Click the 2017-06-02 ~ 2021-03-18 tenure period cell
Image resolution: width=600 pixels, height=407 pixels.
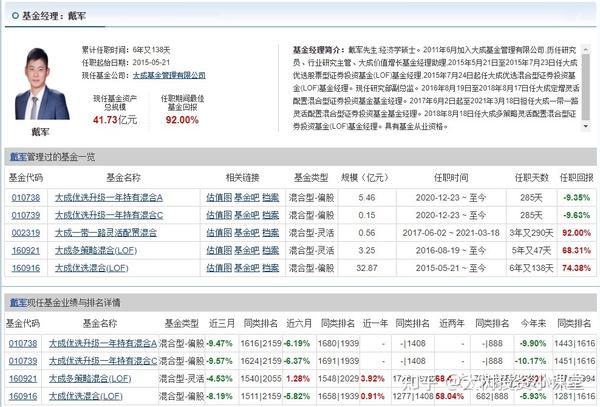tap(451, 233)
